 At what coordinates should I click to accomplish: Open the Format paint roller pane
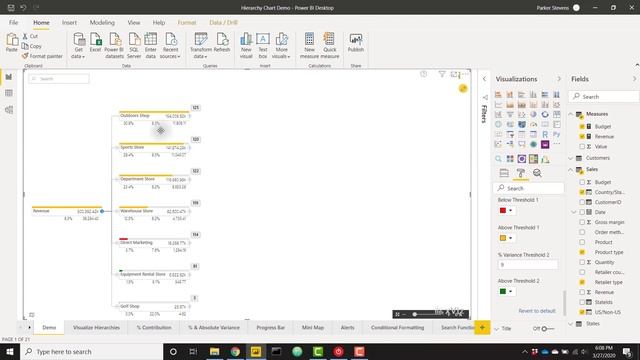coord(521,173)
